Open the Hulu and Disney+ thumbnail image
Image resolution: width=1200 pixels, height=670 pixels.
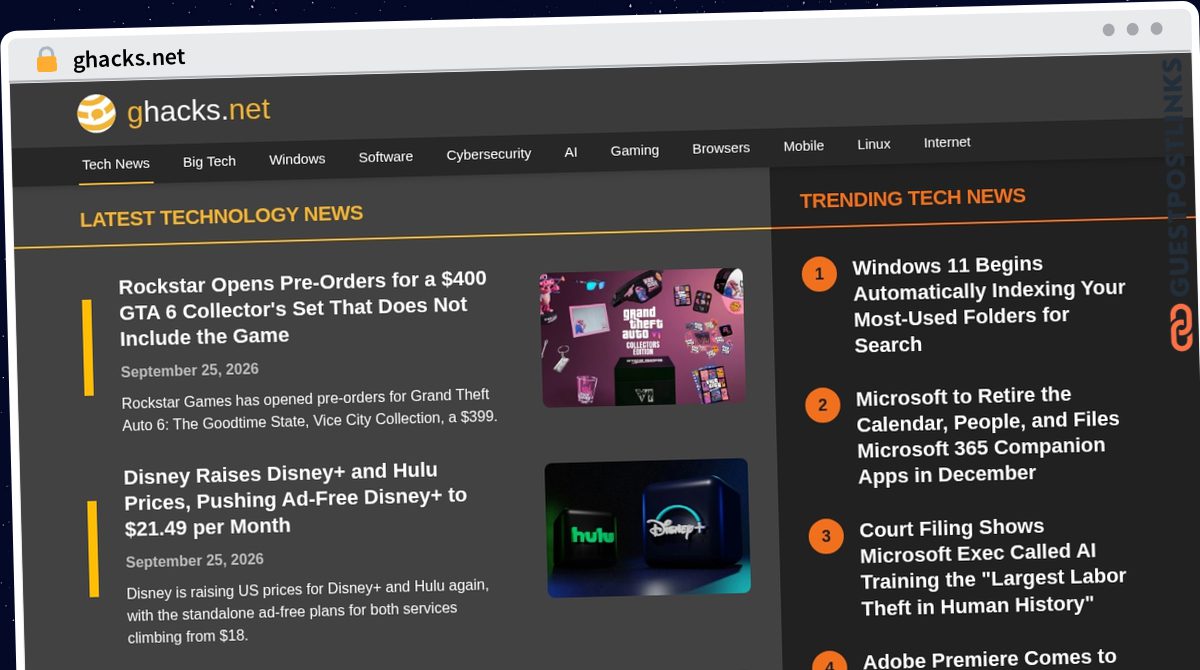(648, 527)
